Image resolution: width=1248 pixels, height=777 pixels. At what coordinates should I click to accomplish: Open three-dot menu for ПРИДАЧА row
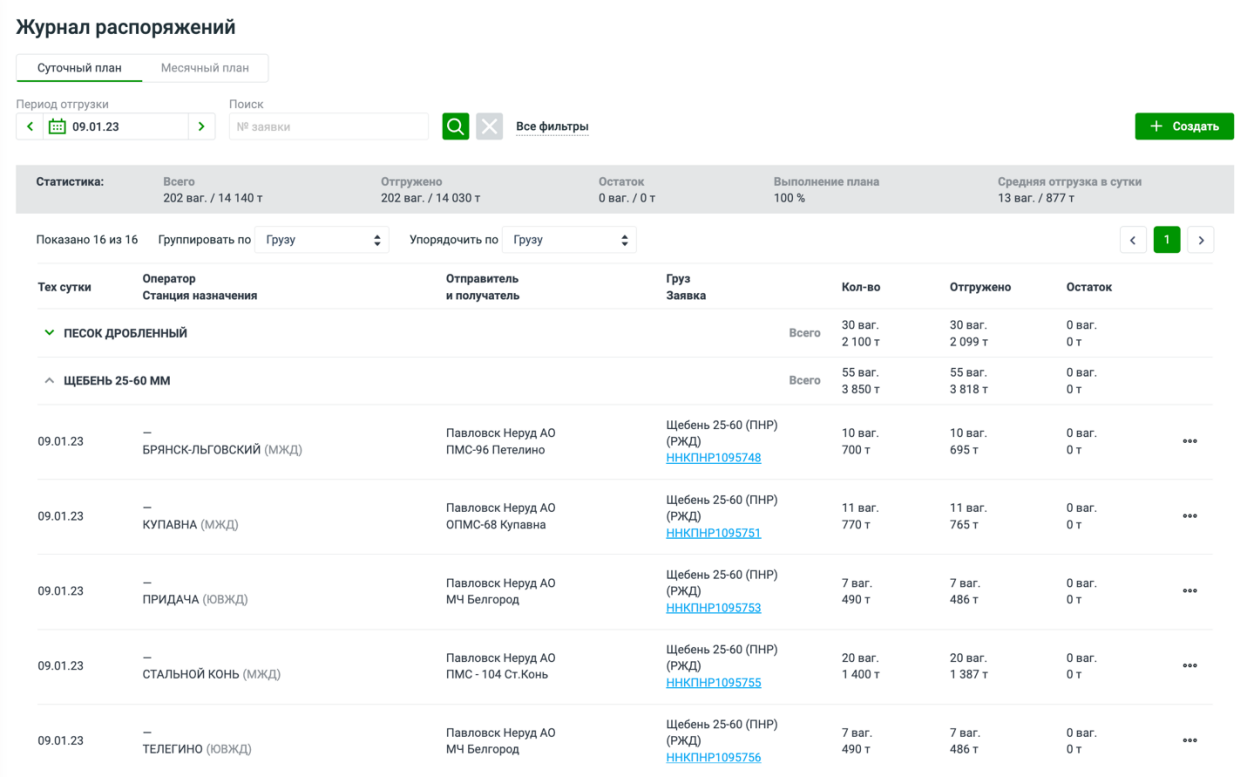[1189, 591]
